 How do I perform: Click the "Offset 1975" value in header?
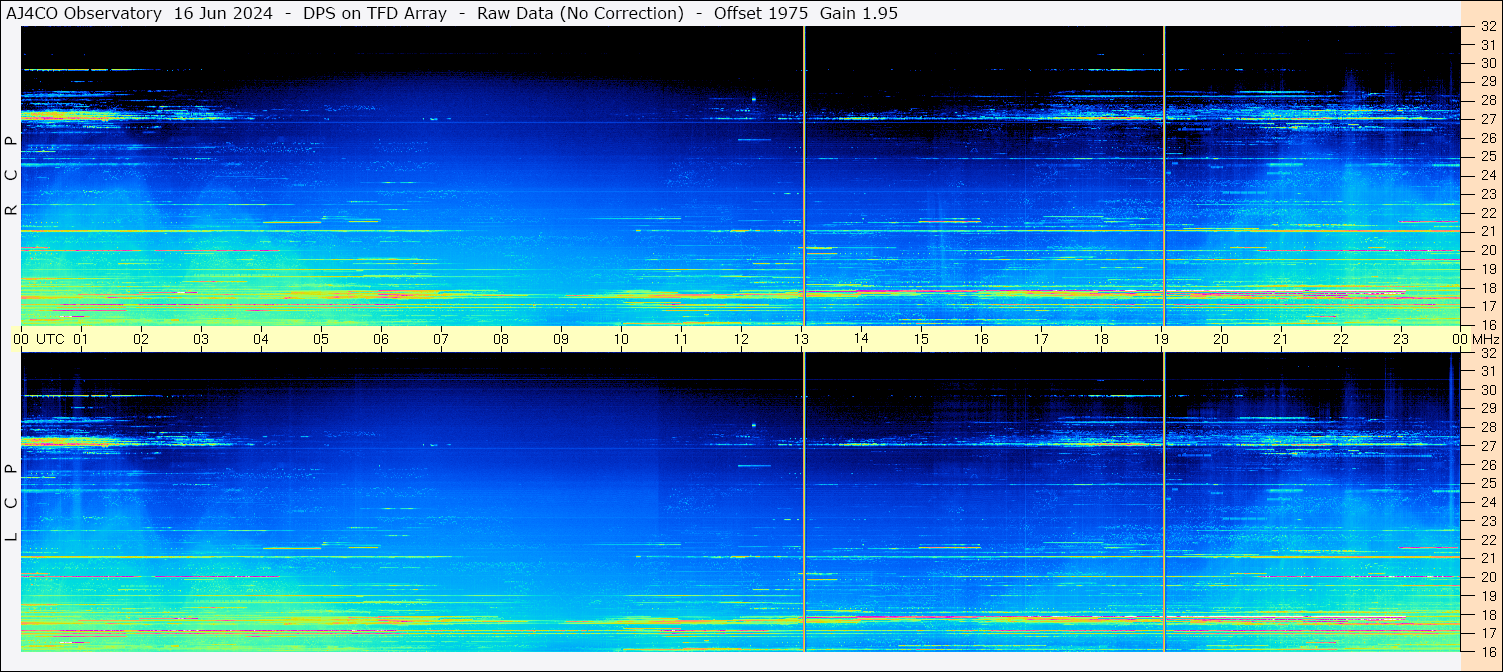(761, 13)
